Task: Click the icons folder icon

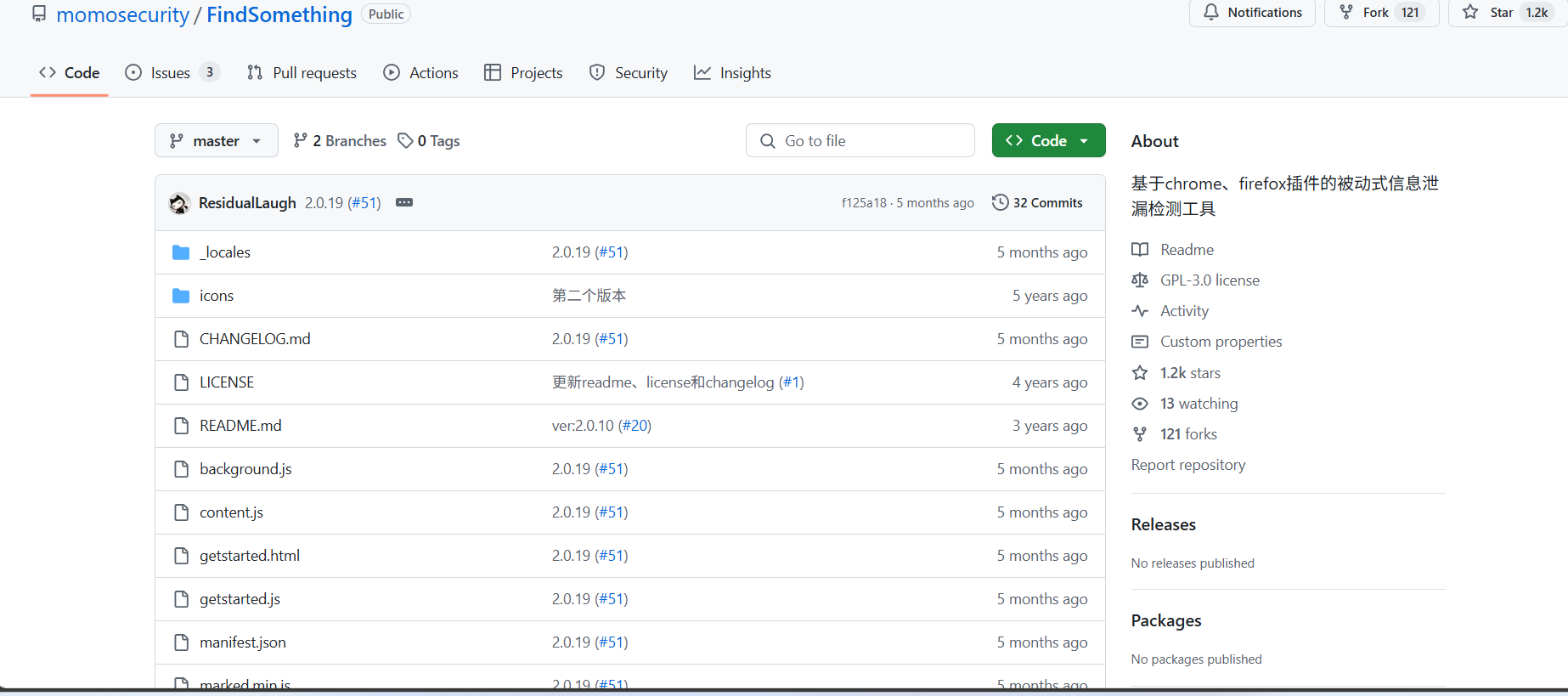Action: (181, 296)
